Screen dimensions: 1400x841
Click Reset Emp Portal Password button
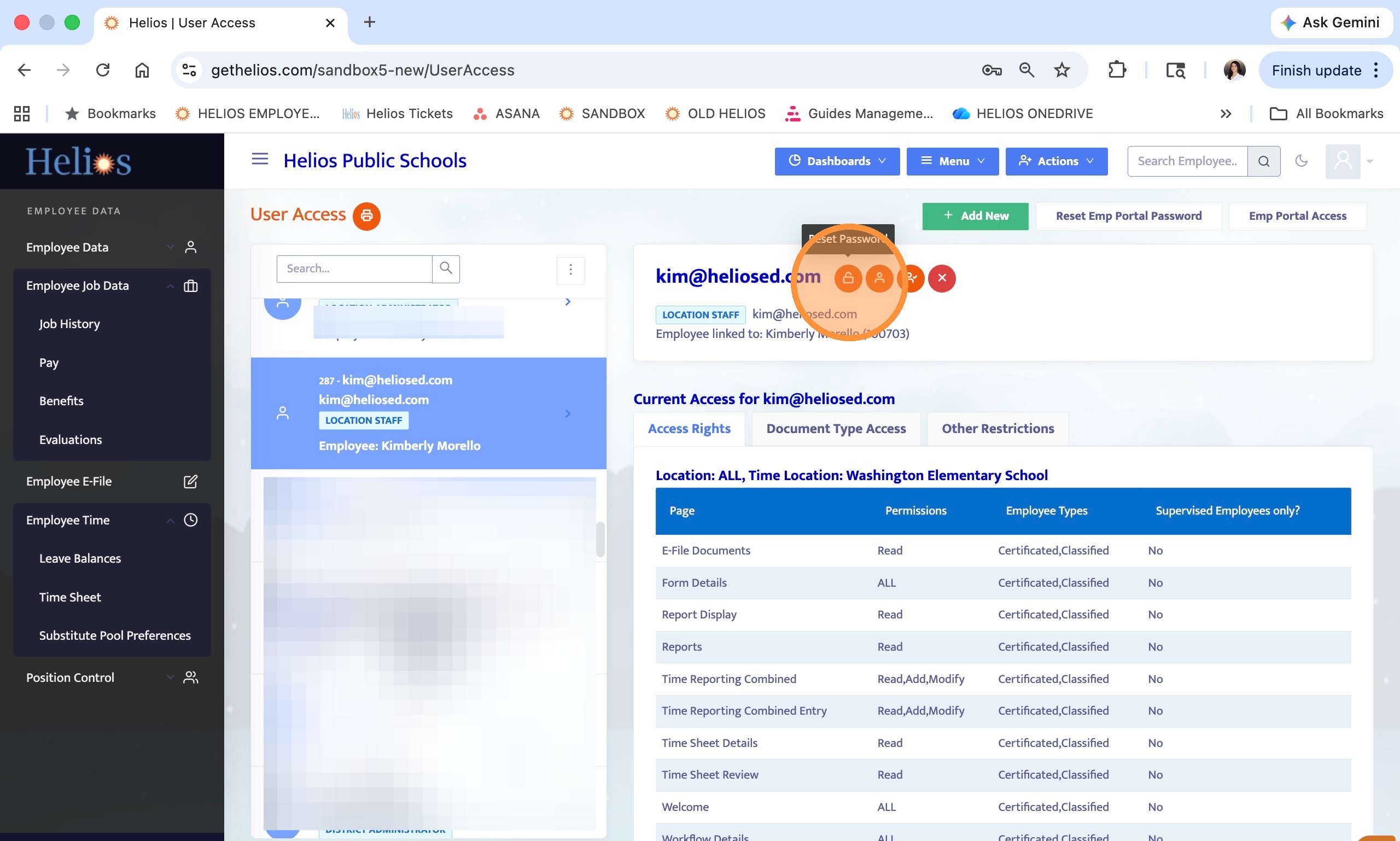(x=1128, y=216)
